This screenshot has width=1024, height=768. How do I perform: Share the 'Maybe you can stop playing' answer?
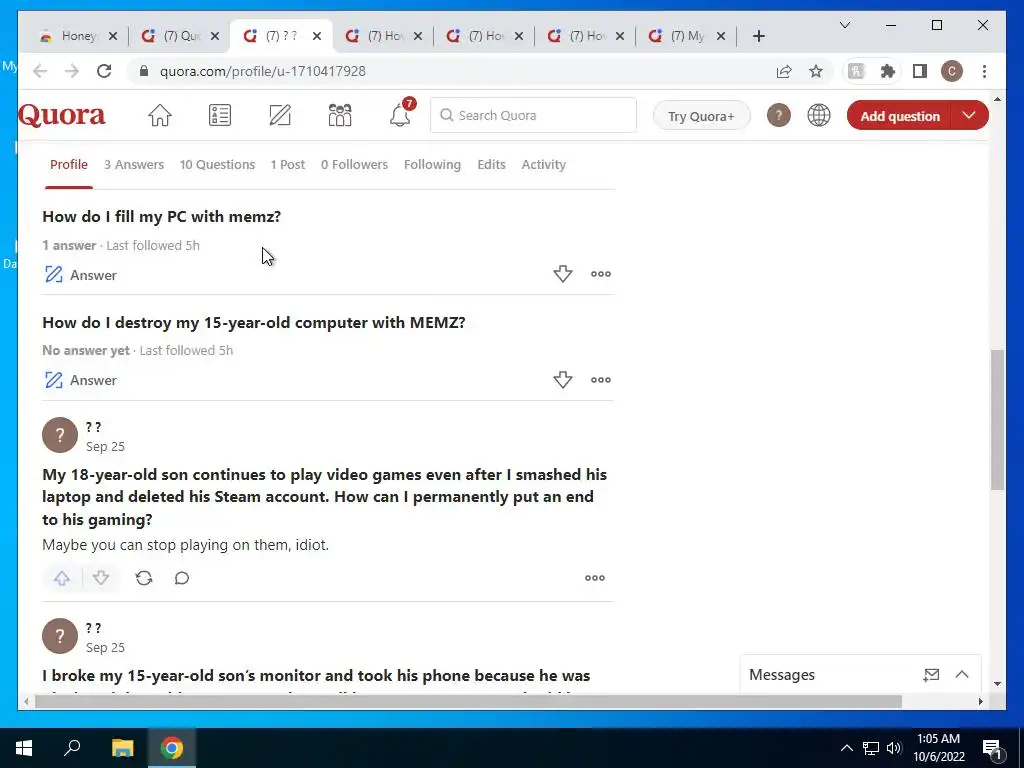click(x=144, y=578)
